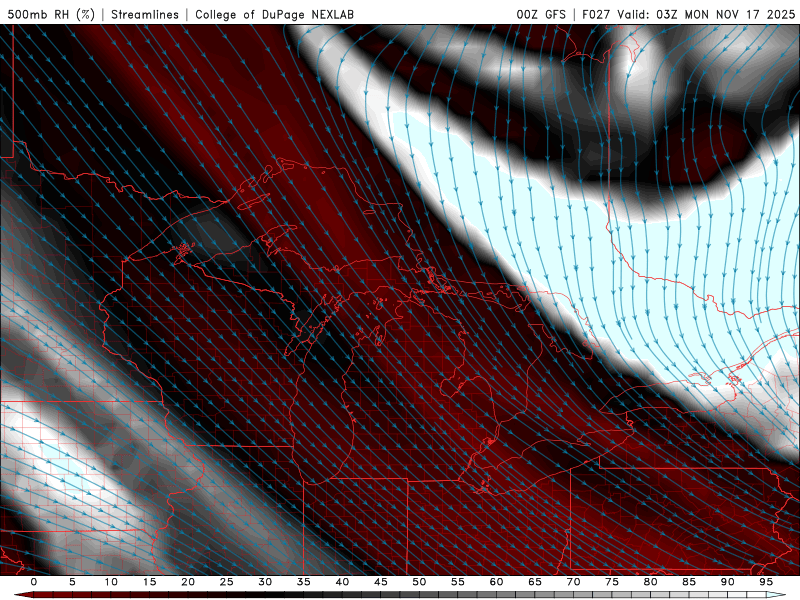Viewport: 800px width, 600px height.
Task: Click the '75' value on the colorbar scale
Action: (x=612, y=582)
